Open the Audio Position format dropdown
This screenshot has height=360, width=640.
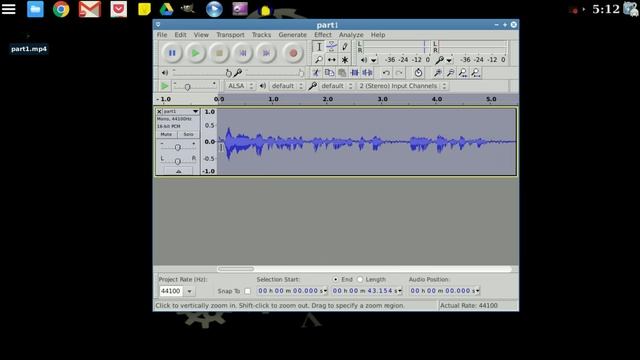click(x=478, y=291)
